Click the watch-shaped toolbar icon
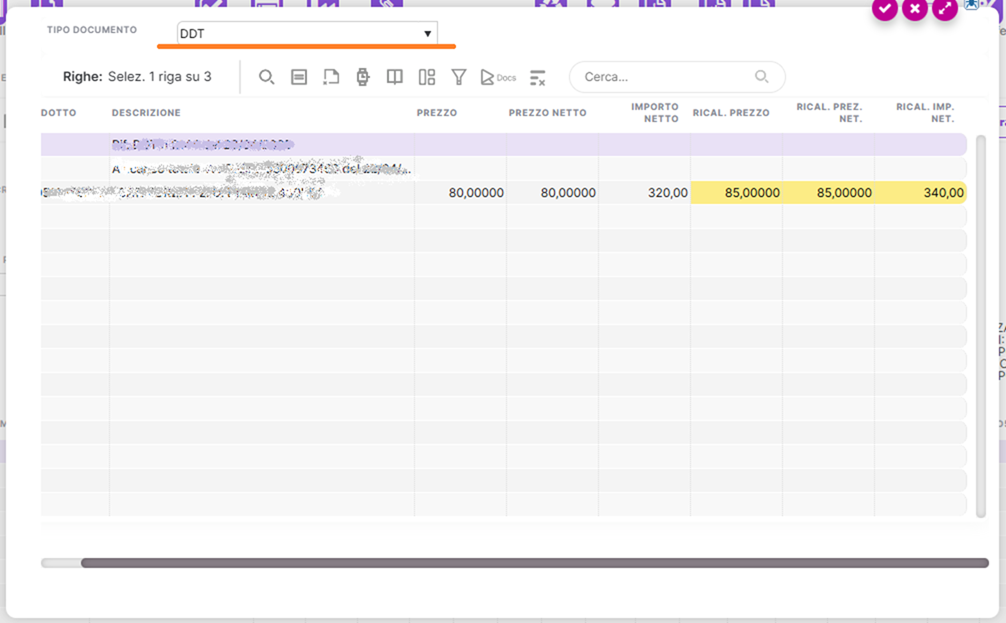The width and height of the screenshot is (1006, 623). (363, 77)
